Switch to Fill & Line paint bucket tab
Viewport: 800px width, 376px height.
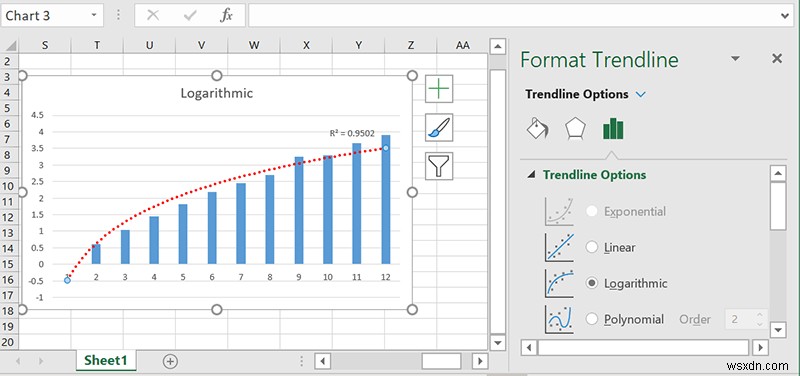538,129
